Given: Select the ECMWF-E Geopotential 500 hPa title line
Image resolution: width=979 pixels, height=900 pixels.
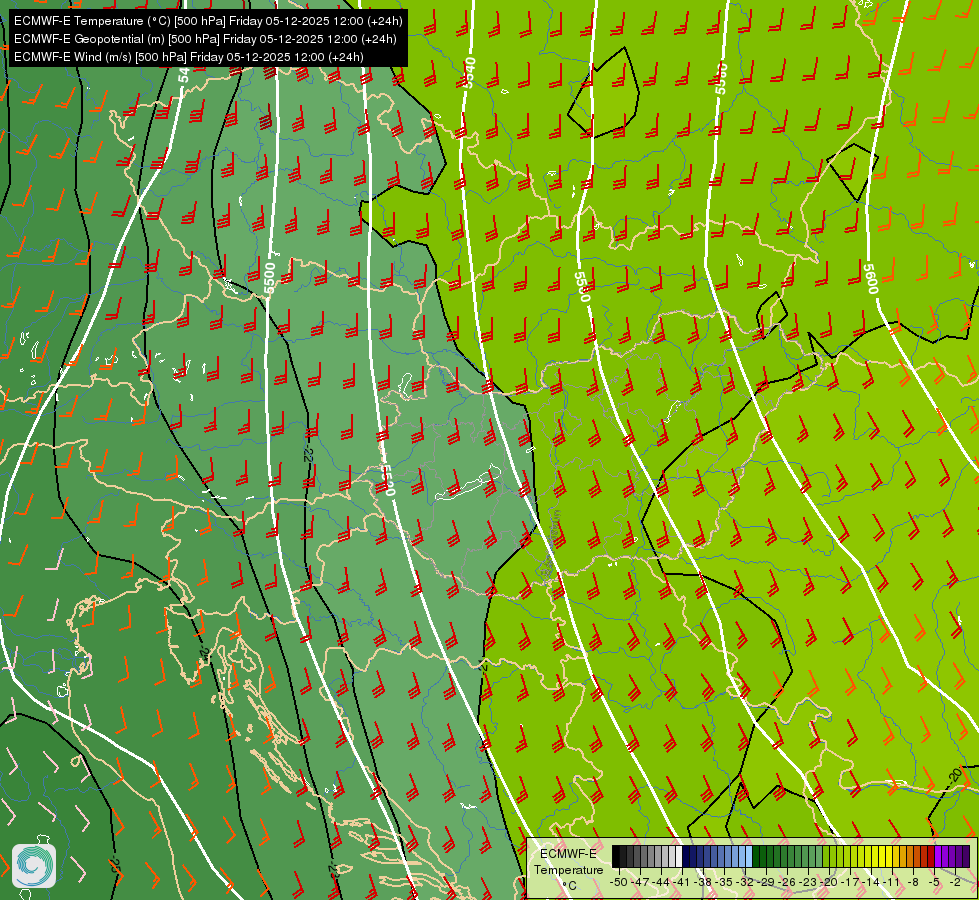Looking at the screenshot, I should (x=205, y=39).
